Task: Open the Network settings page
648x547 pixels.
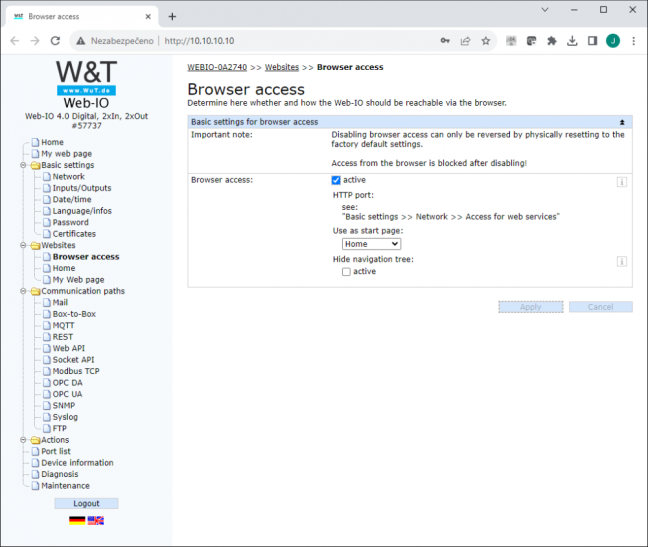Action: (69, 176)
